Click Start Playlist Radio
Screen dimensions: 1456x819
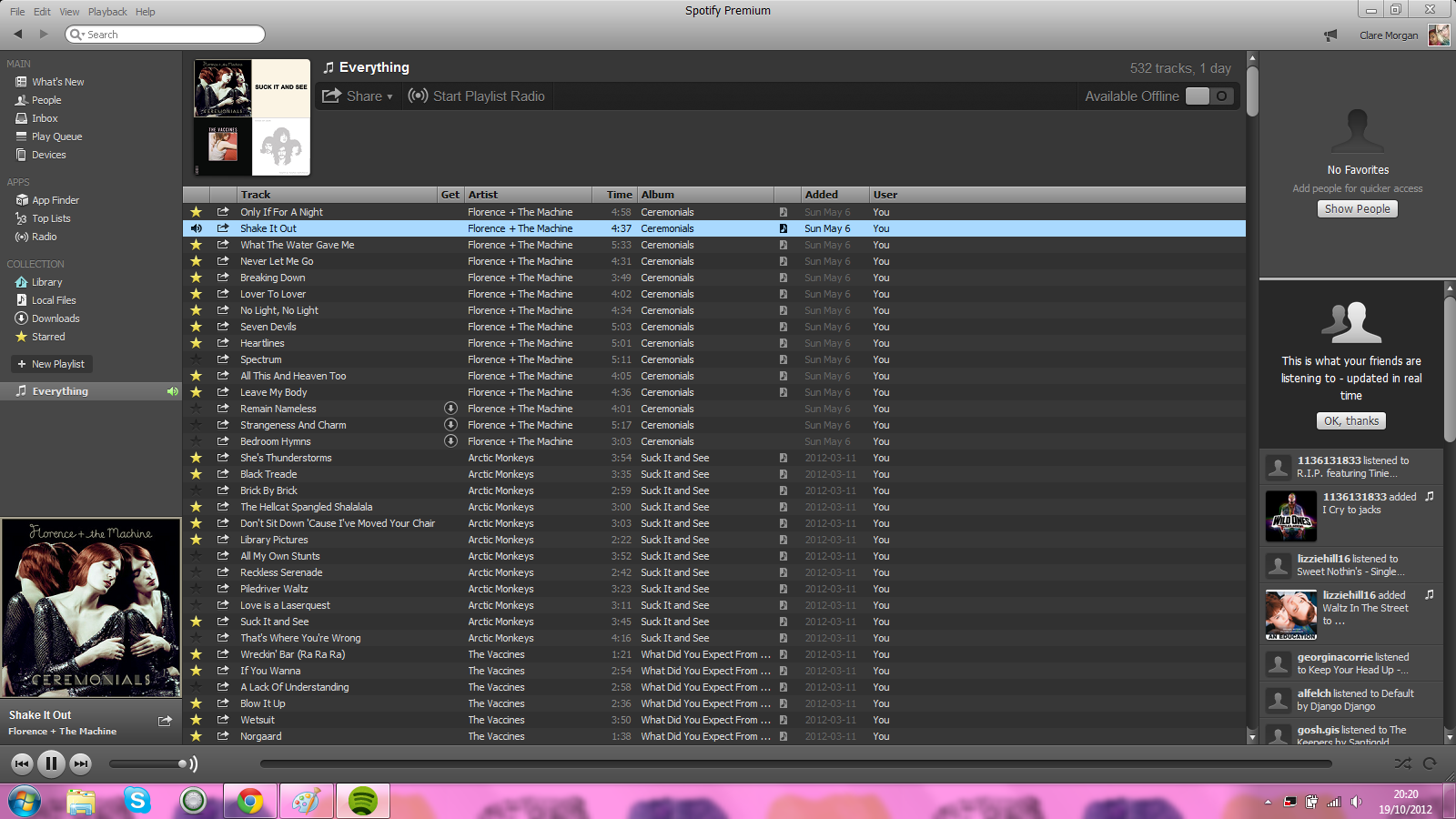point(477,96)
